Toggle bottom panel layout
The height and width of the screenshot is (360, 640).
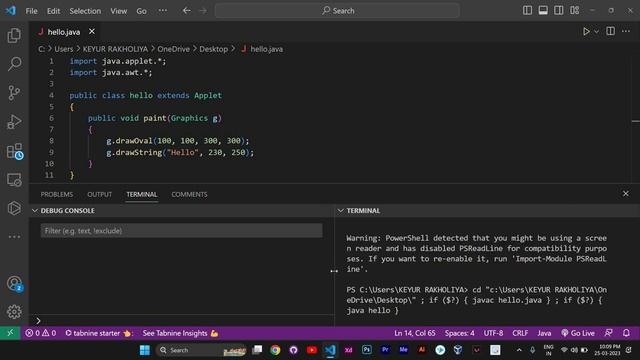(543, 11)
